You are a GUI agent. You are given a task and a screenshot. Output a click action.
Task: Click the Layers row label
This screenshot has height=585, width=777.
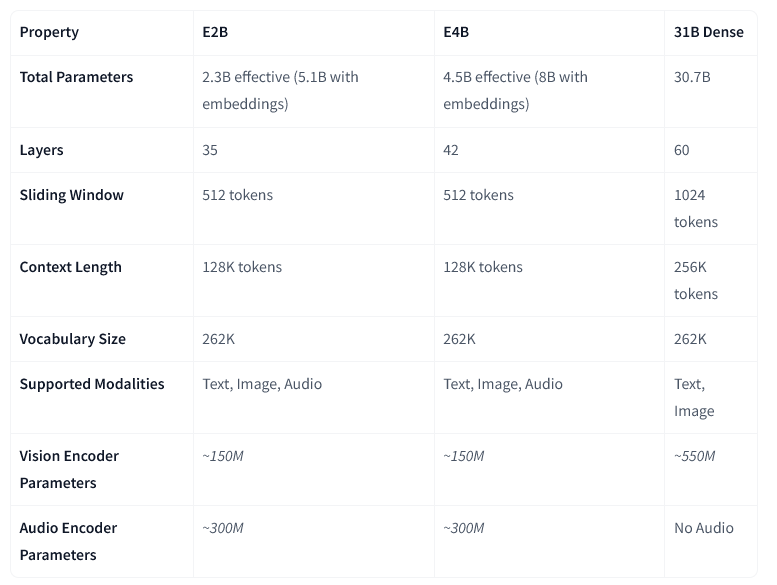[x=41, y=150]
